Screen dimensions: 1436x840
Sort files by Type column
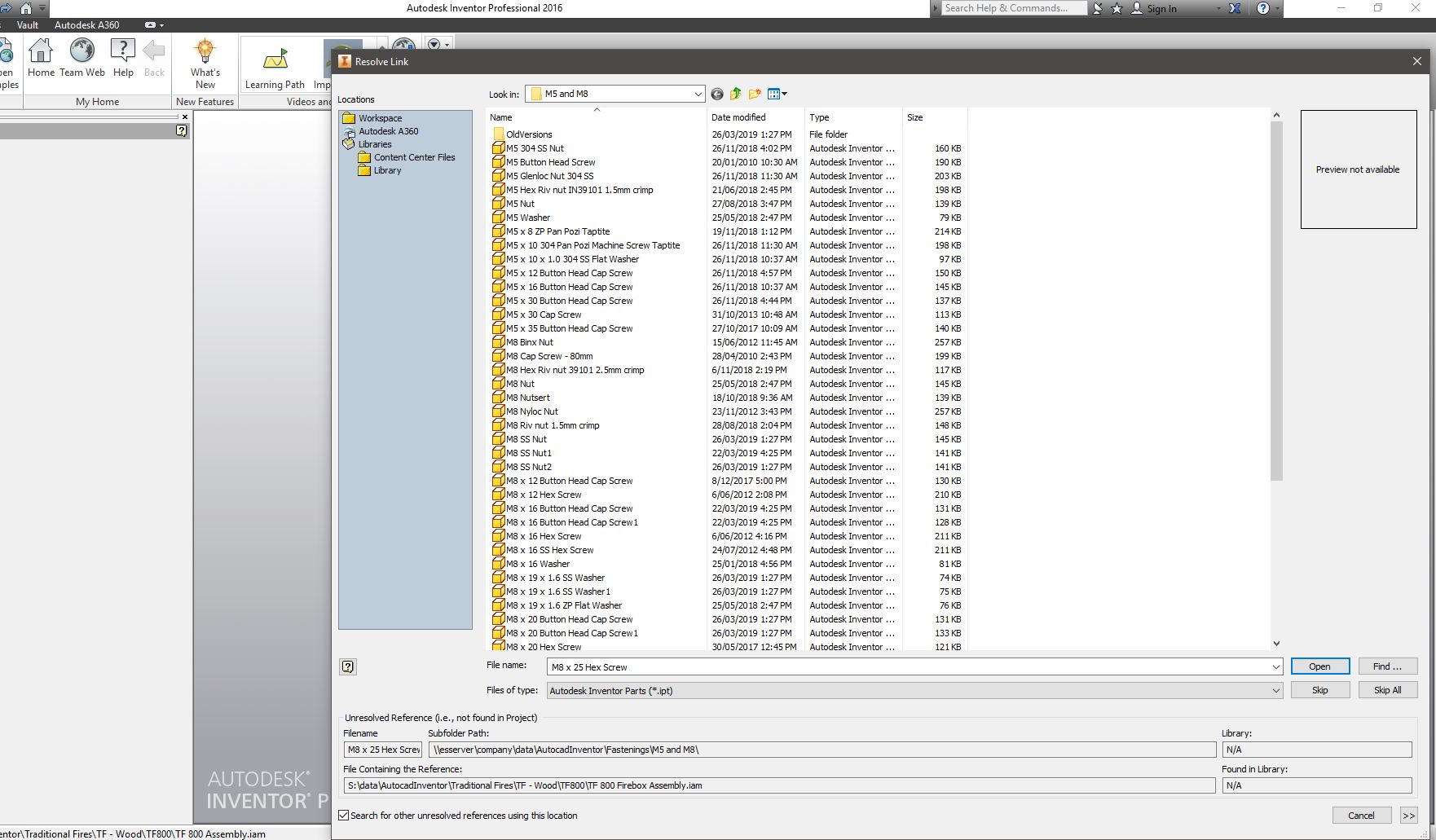pos(852,117)
